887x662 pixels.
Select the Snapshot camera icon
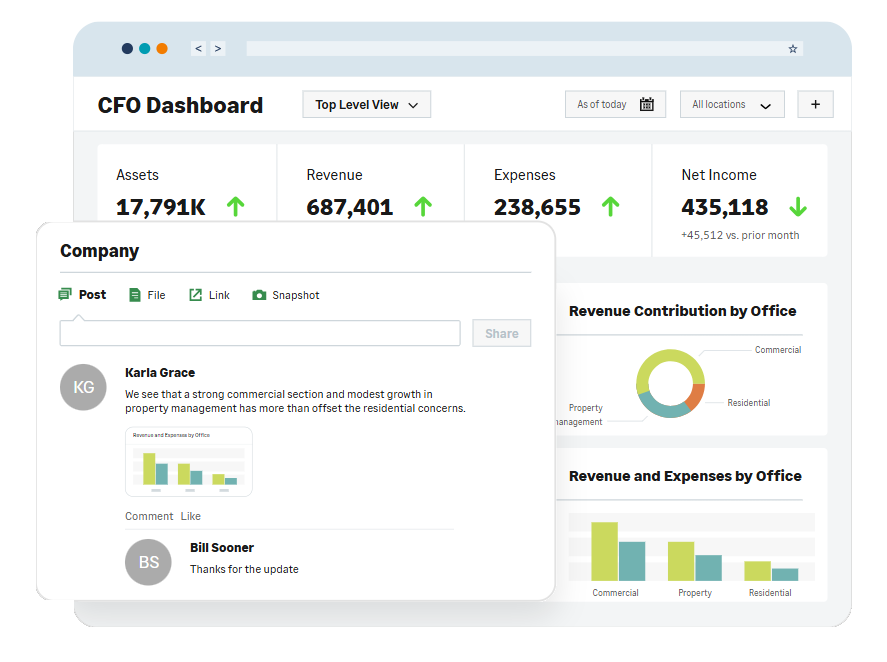[x=258, y=294]
